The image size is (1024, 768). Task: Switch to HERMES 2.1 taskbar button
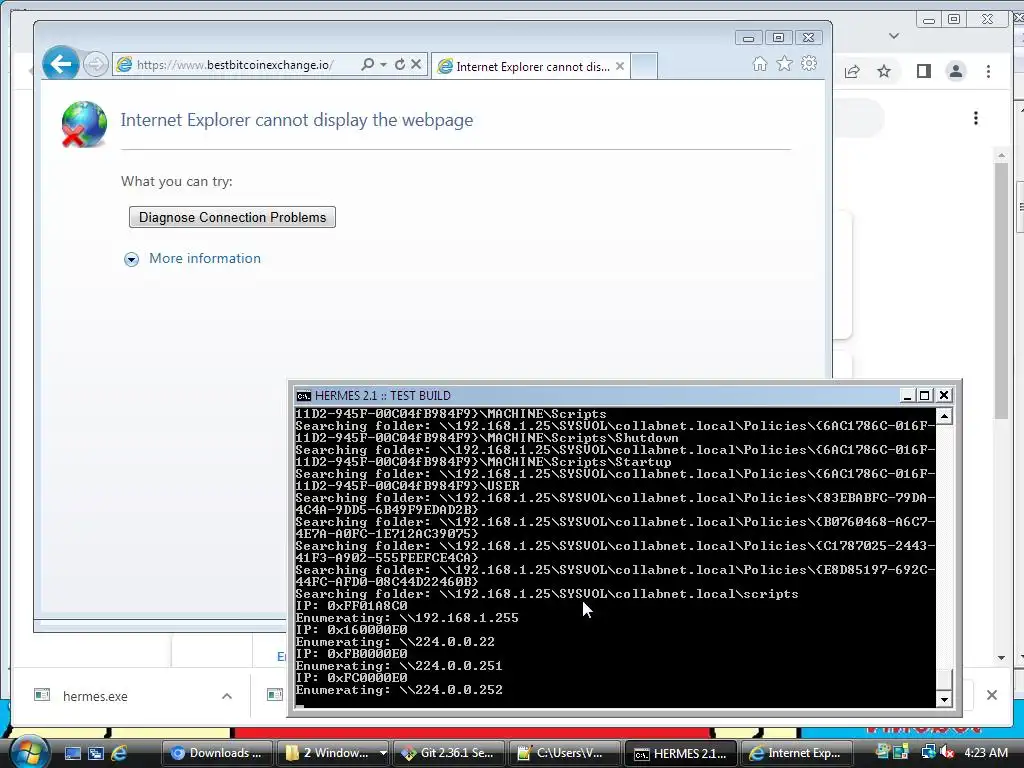pyautogui.click(x=680, y=753)
